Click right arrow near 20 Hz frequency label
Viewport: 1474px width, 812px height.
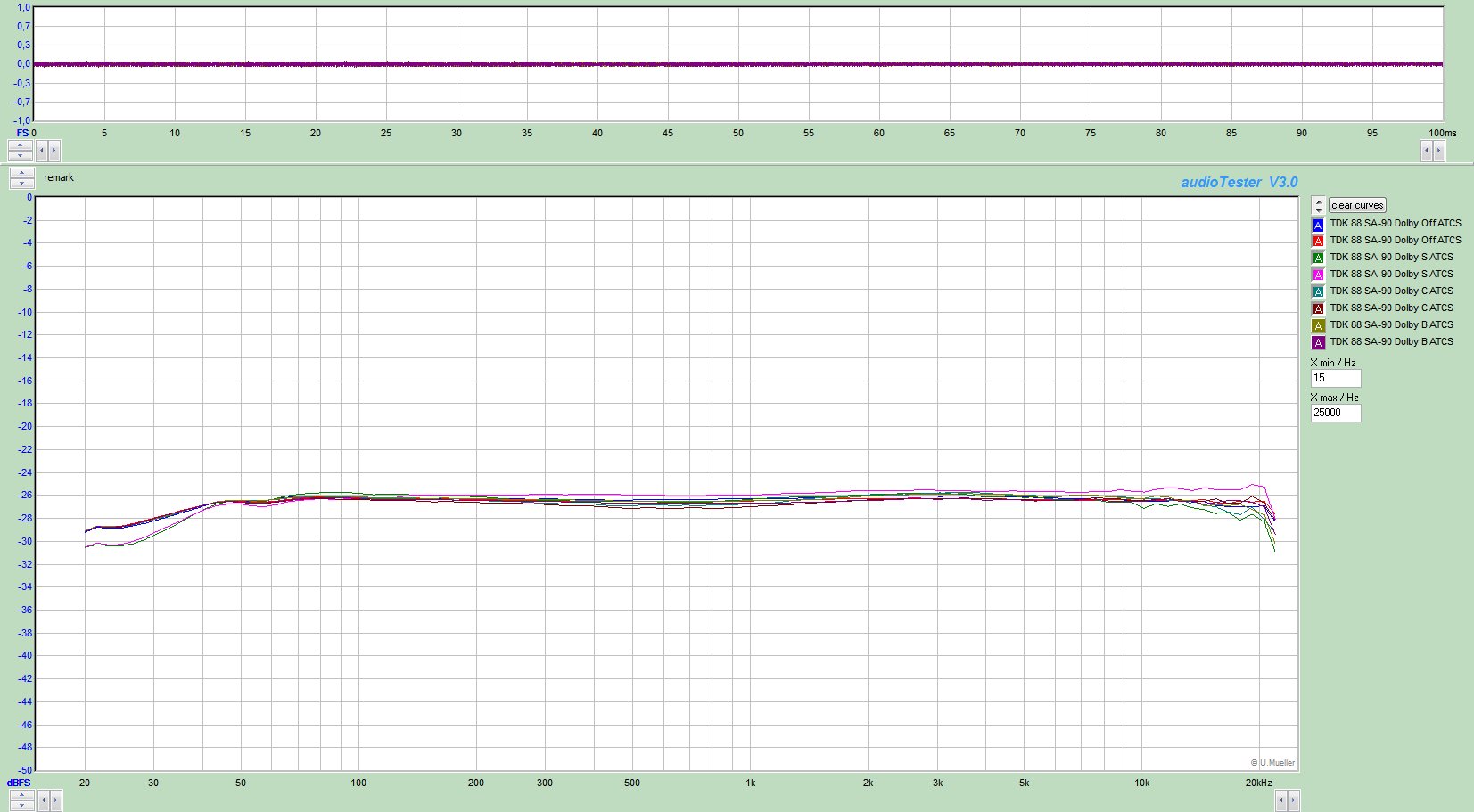click(54, 800)
